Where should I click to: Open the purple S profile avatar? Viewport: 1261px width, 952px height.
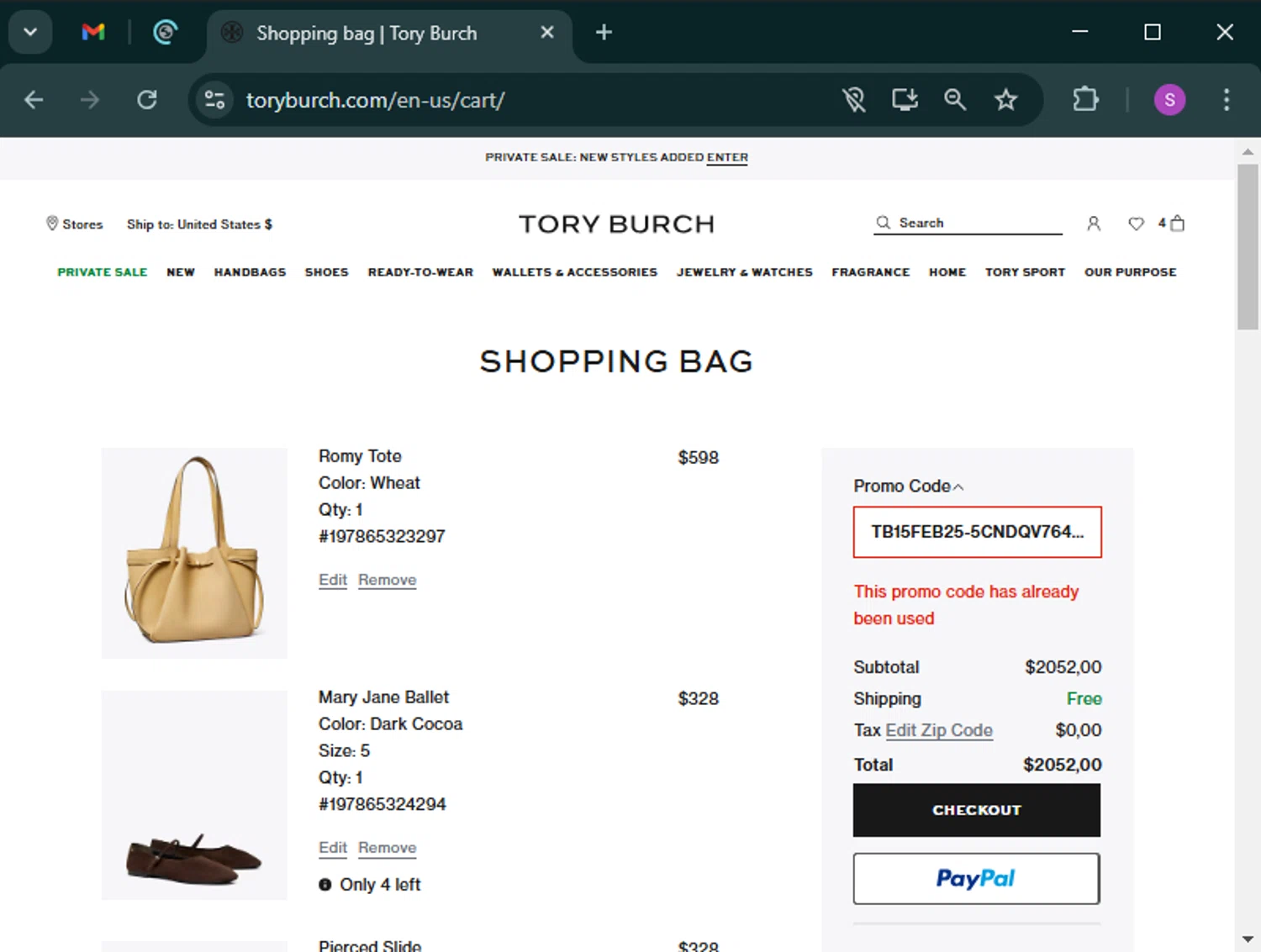click(x=1169, y=100)
